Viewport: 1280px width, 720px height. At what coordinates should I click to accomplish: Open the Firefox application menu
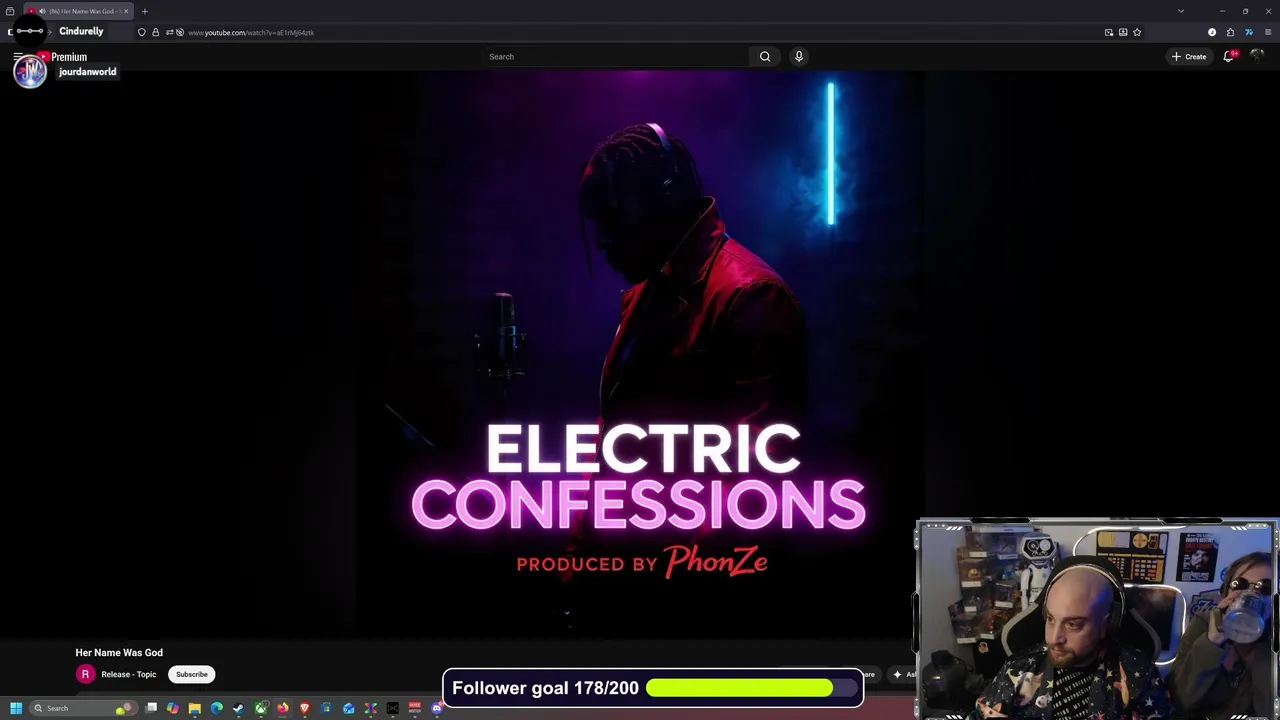point(1268,32)
